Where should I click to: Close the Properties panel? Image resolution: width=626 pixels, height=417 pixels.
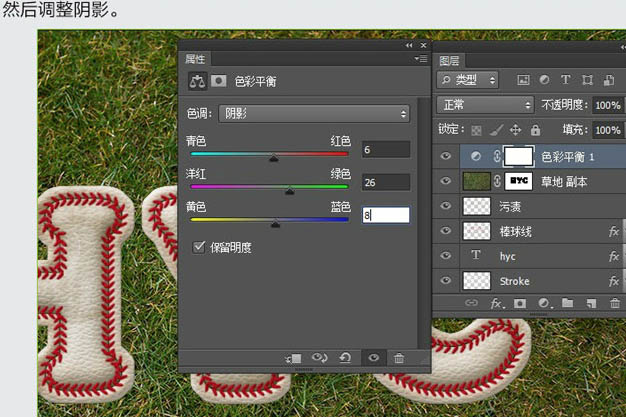424,46
